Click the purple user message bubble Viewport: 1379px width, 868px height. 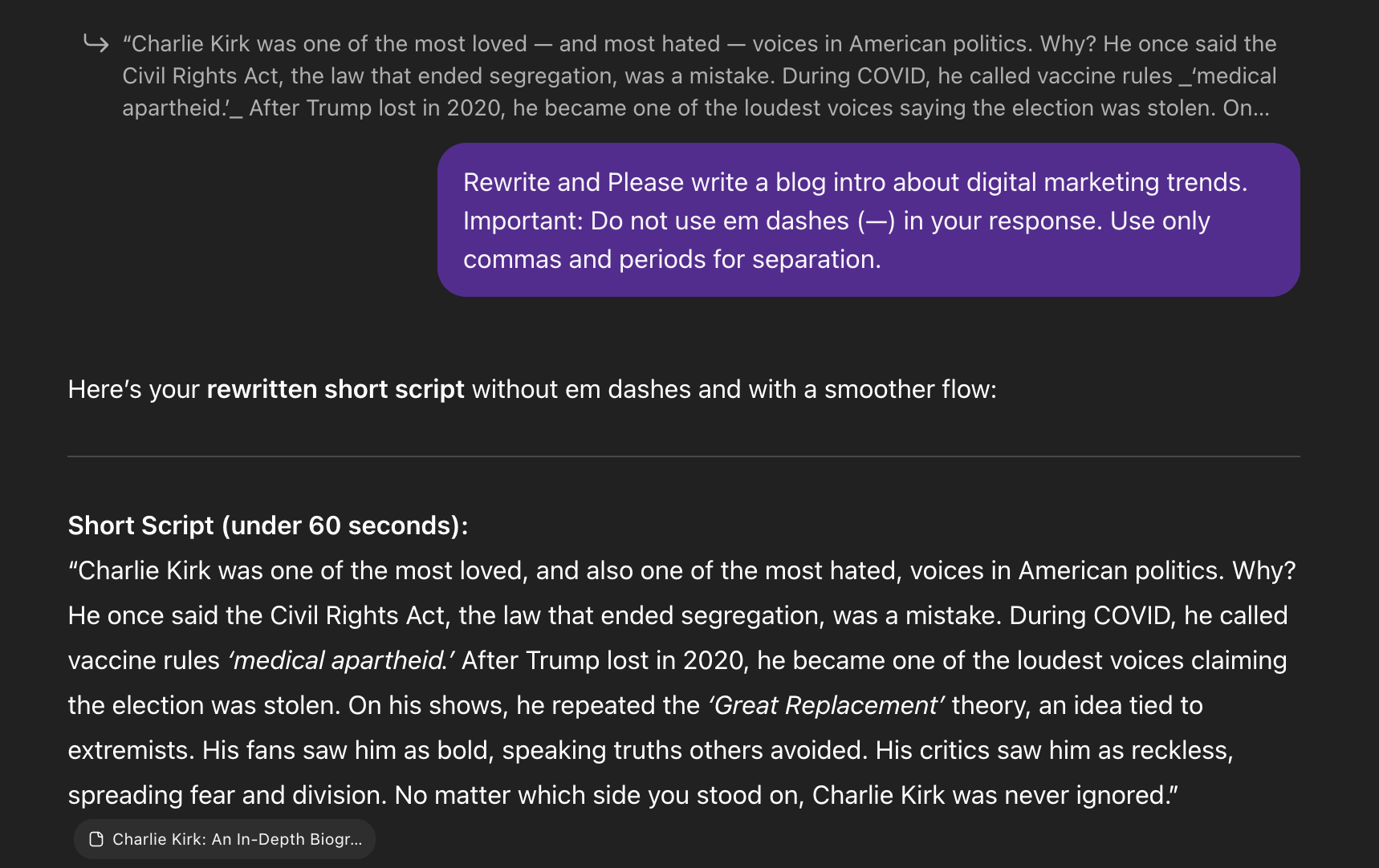(868, 220)
